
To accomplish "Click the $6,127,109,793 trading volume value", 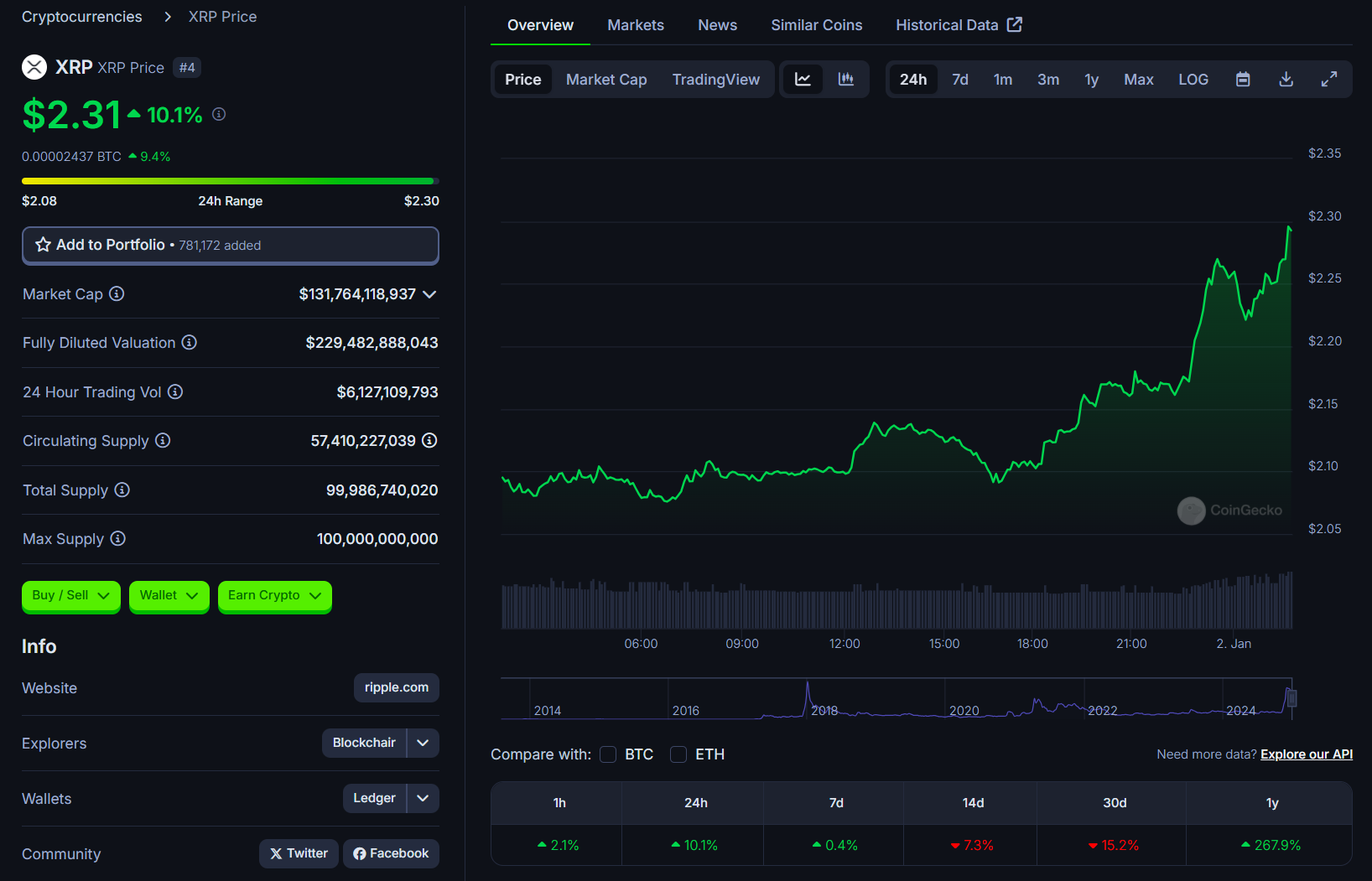I will point(387,392).
